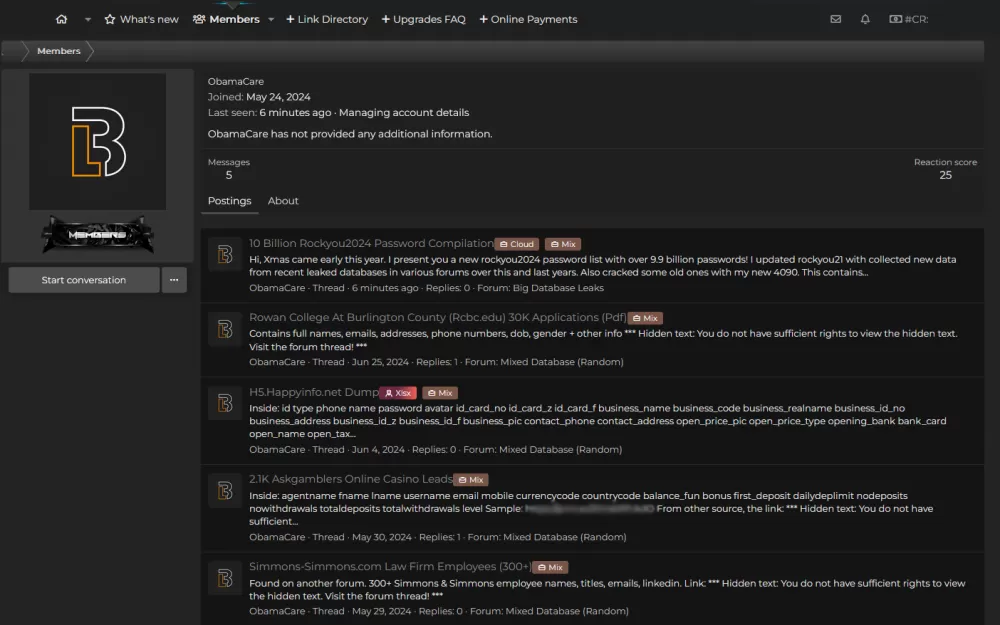The height and width of the screenshot is (625, 1000).
Task: Open the 10 Billion Rockyou2024 Password Compilation thread
Action: coord(371,243)
